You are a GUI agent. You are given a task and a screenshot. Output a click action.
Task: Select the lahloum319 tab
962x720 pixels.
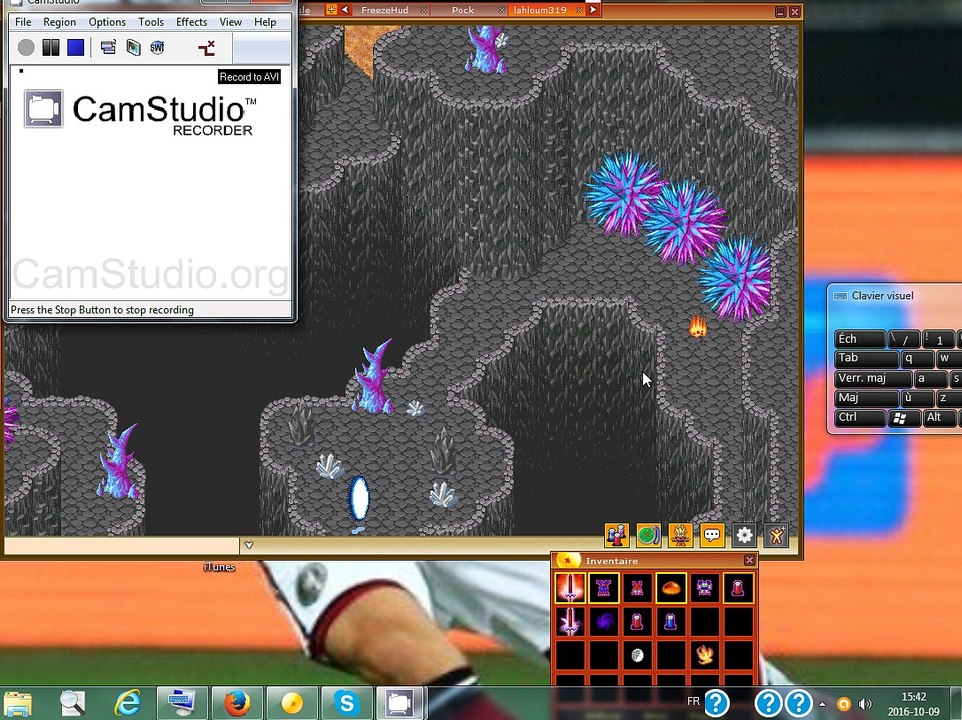pos(540,10)
